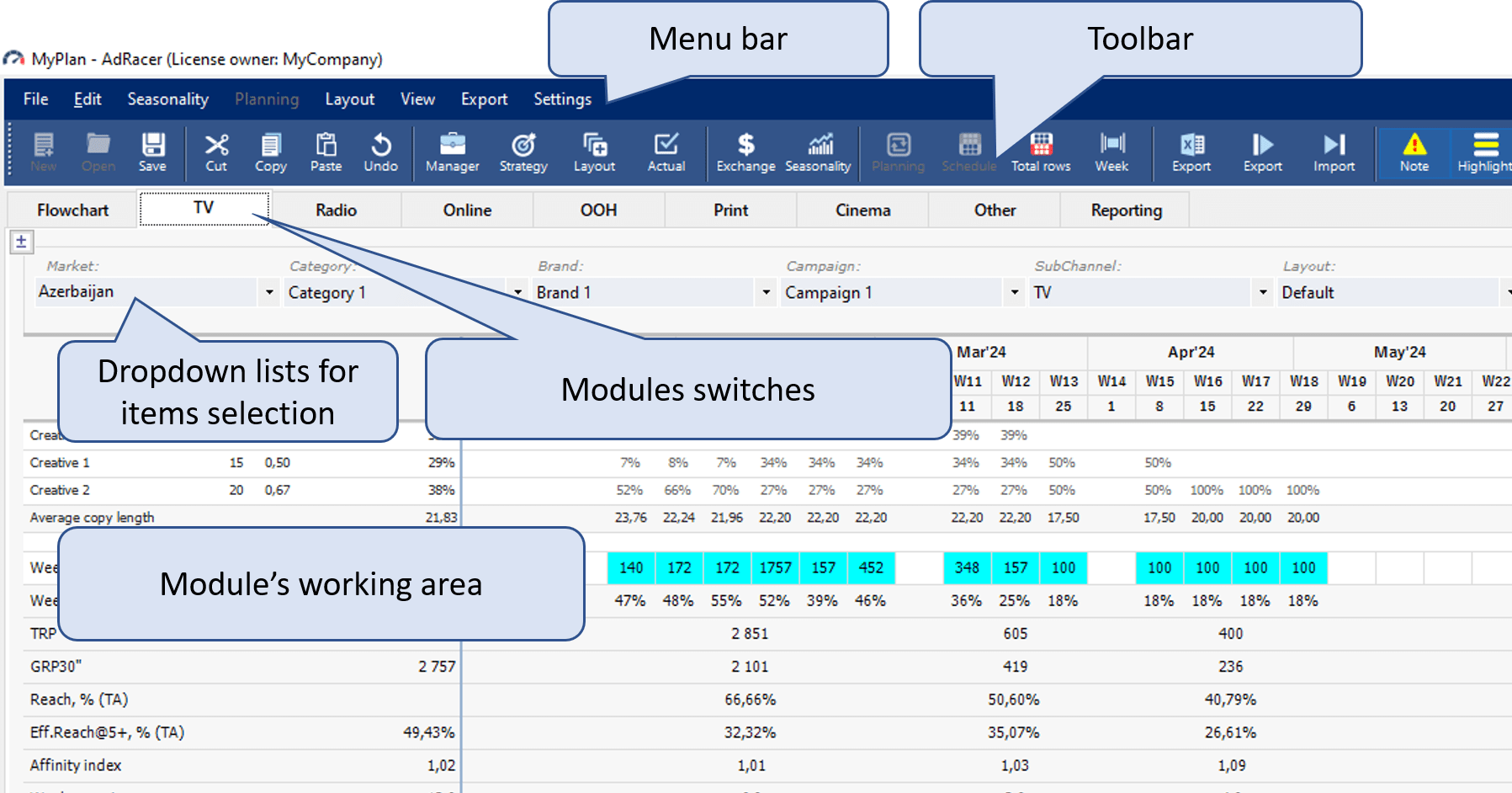Screen dimensions: 1512x793
Task: Switch to the Flowchart module tab
Action: [x=72, y=210]
